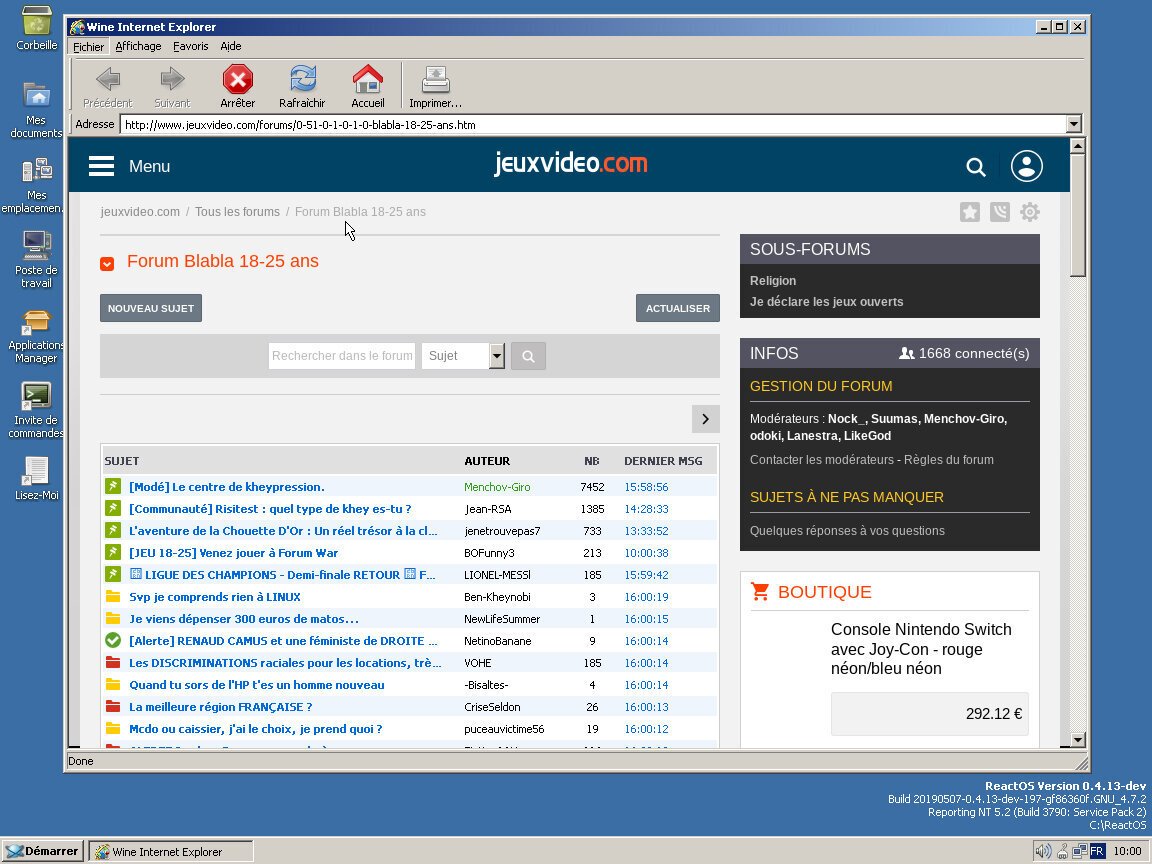Expand the address bar dropdown arrow
This screenshot has height=864, width=1152.
tap(1073, 125)
